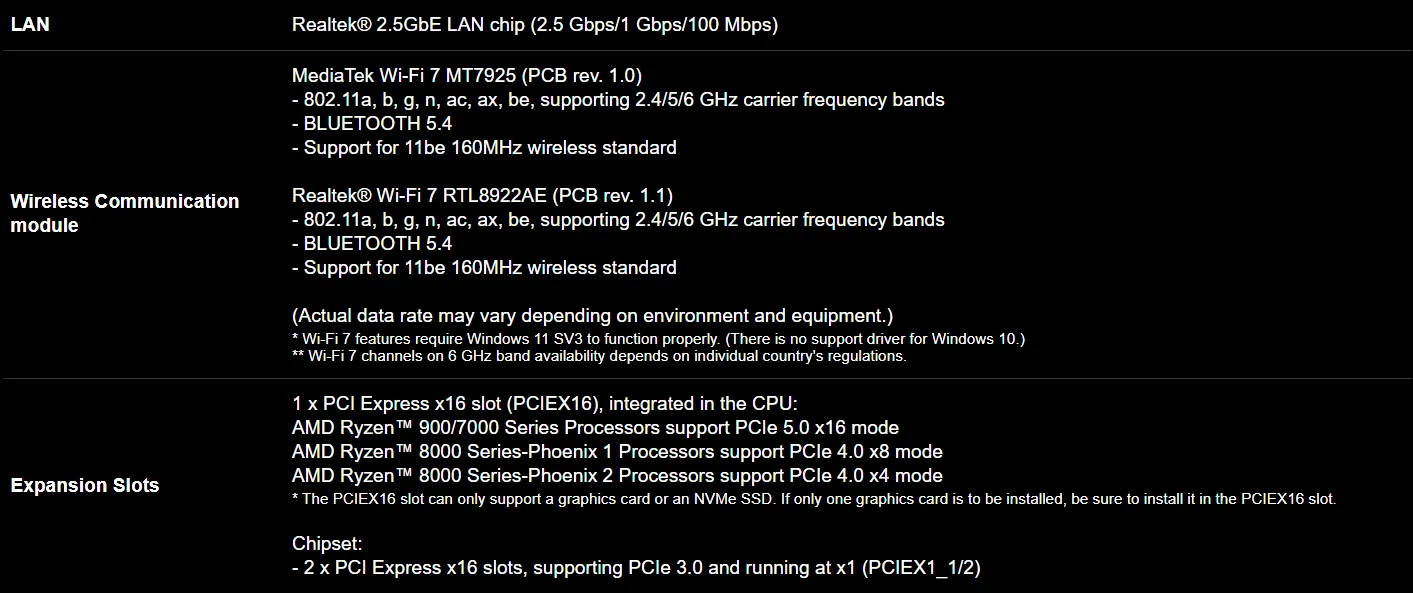Click the Phoenix 1 PCIe 4.0 x8 line
This screenshot has height=593, width=1413.
pos(617,452)
